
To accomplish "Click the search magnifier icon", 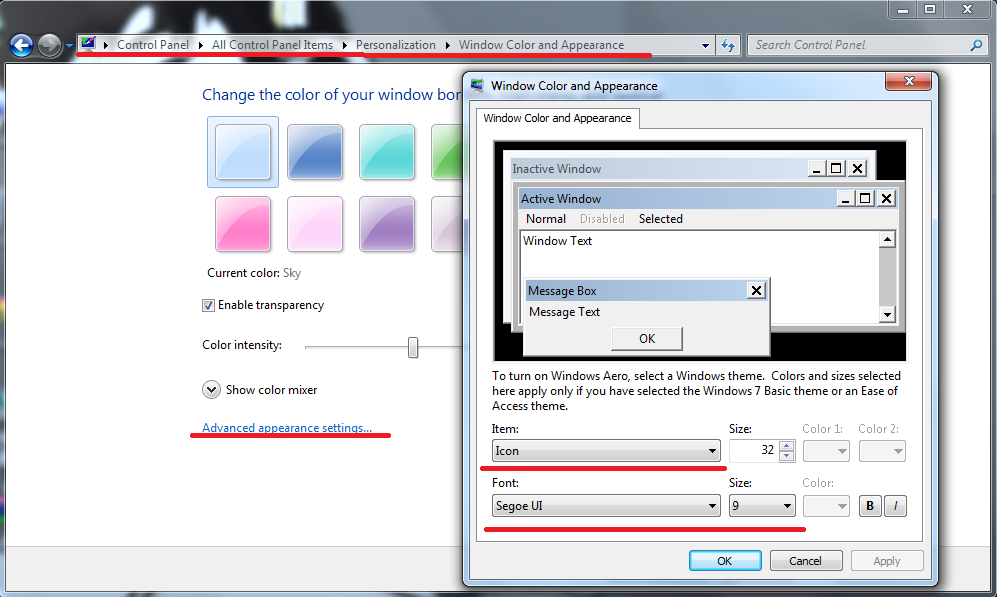I will [x=976, y=45].
